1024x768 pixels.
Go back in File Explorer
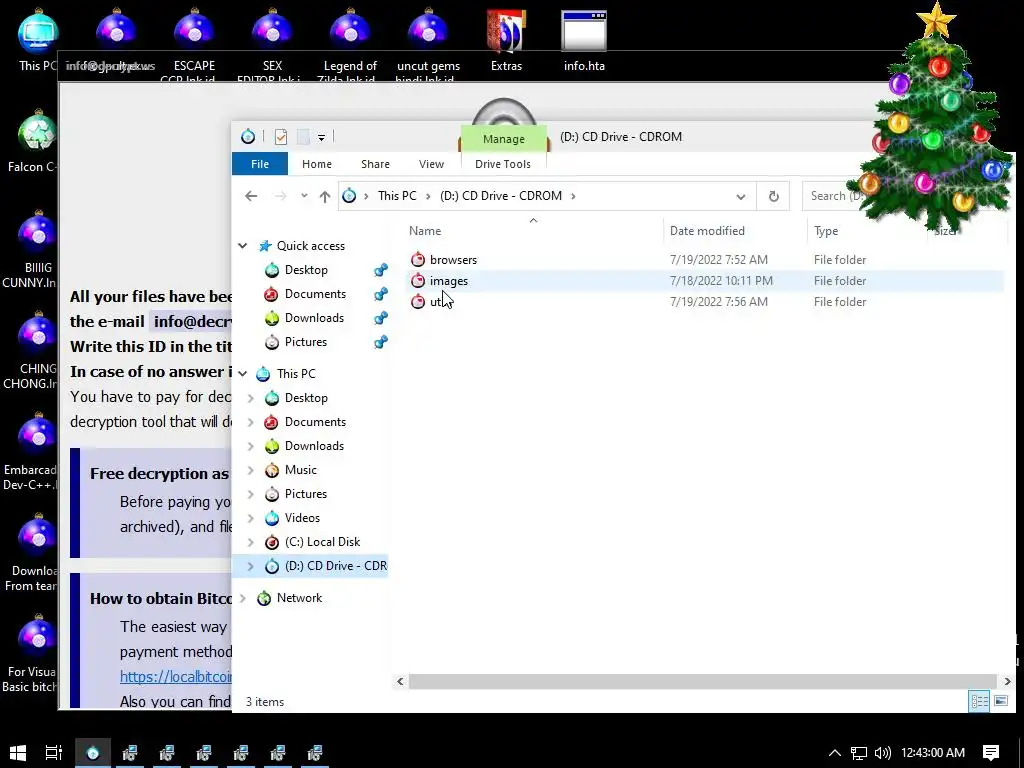point(251,196)
